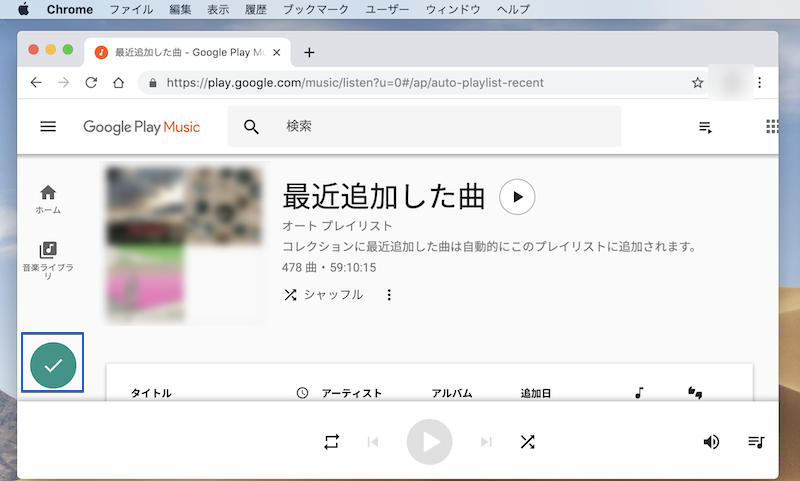Open the Music Library sidebar item
Image resolution: width=800 pixels, height=481 pixels.
pyautogui.click(x=48, y=259)
